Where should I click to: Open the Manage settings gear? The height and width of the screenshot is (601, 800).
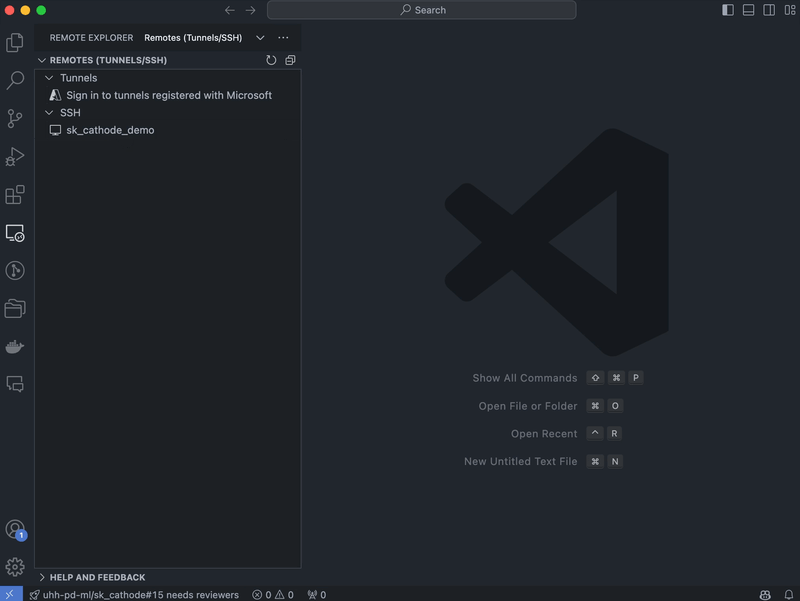click(x=15, y=567)
